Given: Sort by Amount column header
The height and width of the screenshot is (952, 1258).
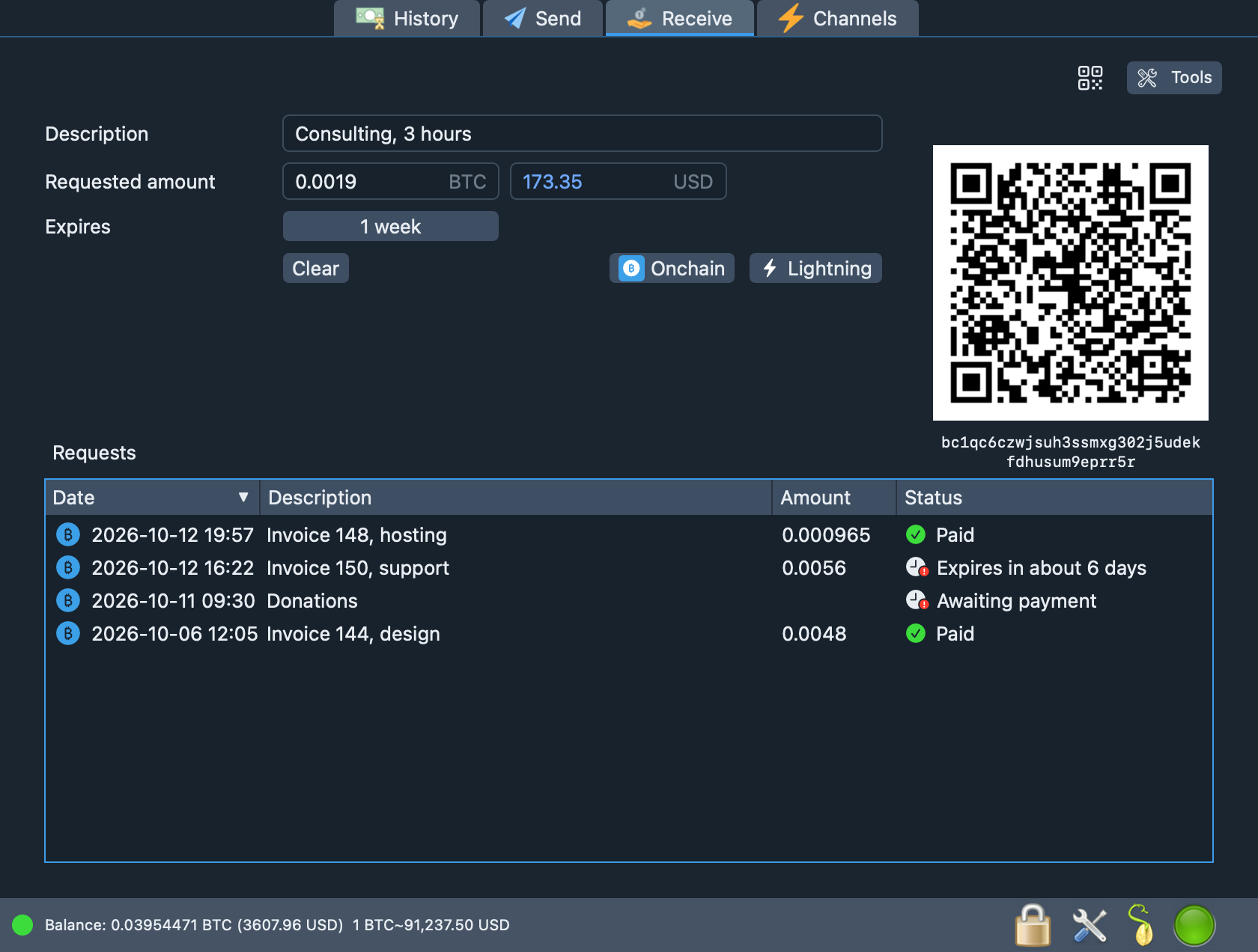Looking at the screenshot, I should coord(834,498).
